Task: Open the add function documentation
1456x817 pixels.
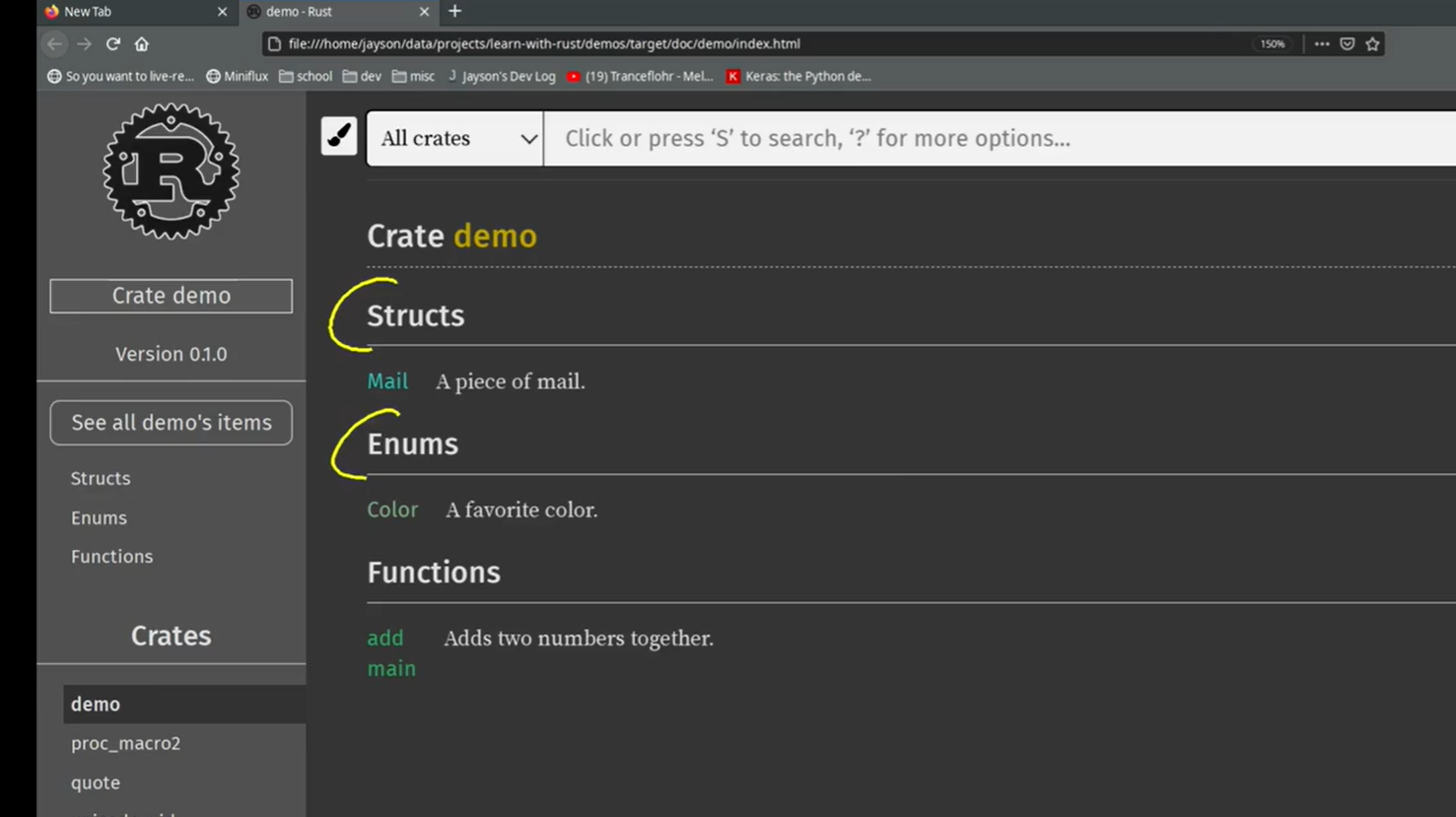Action: (x=384, y=639)
